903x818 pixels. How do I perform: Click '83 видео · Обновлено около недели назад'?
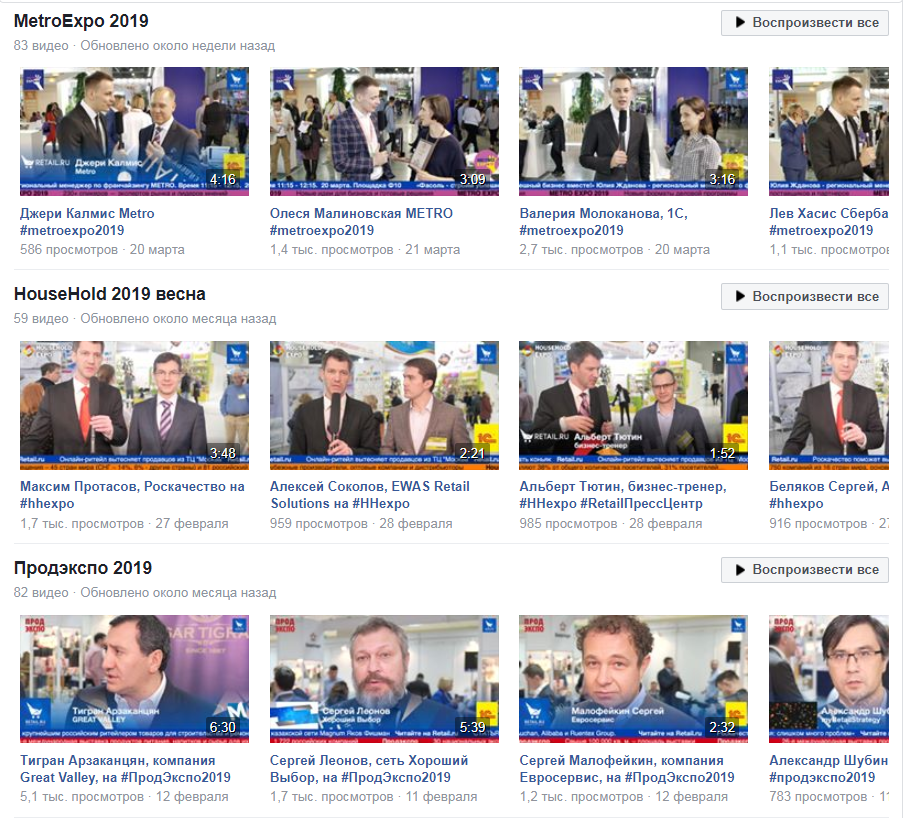pos(145,46)
